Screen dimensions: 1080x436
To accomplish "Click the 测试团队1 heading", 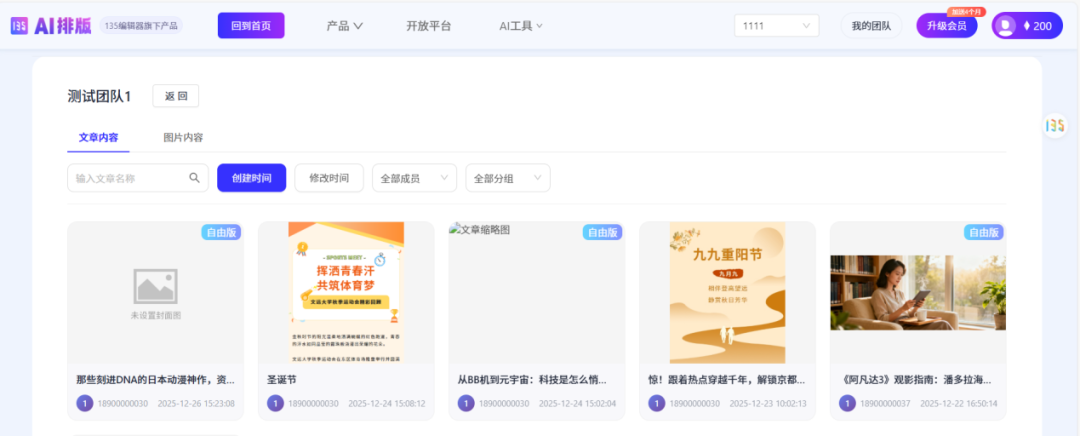I will coord(99,96).
